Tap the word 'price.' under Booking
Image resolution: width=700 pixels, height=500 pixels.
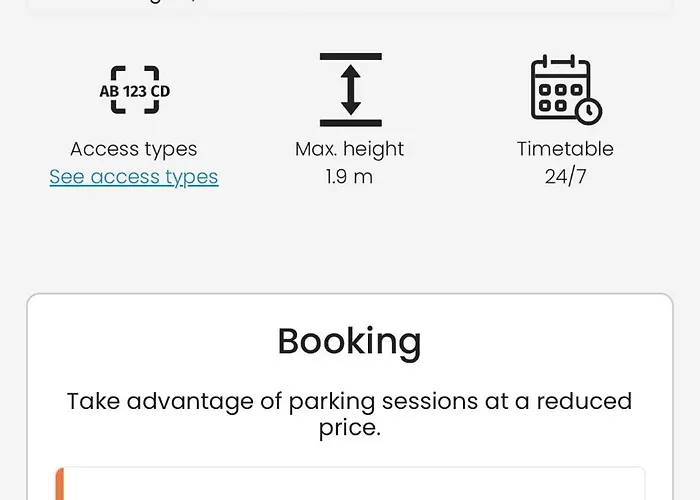coord(349,429)
